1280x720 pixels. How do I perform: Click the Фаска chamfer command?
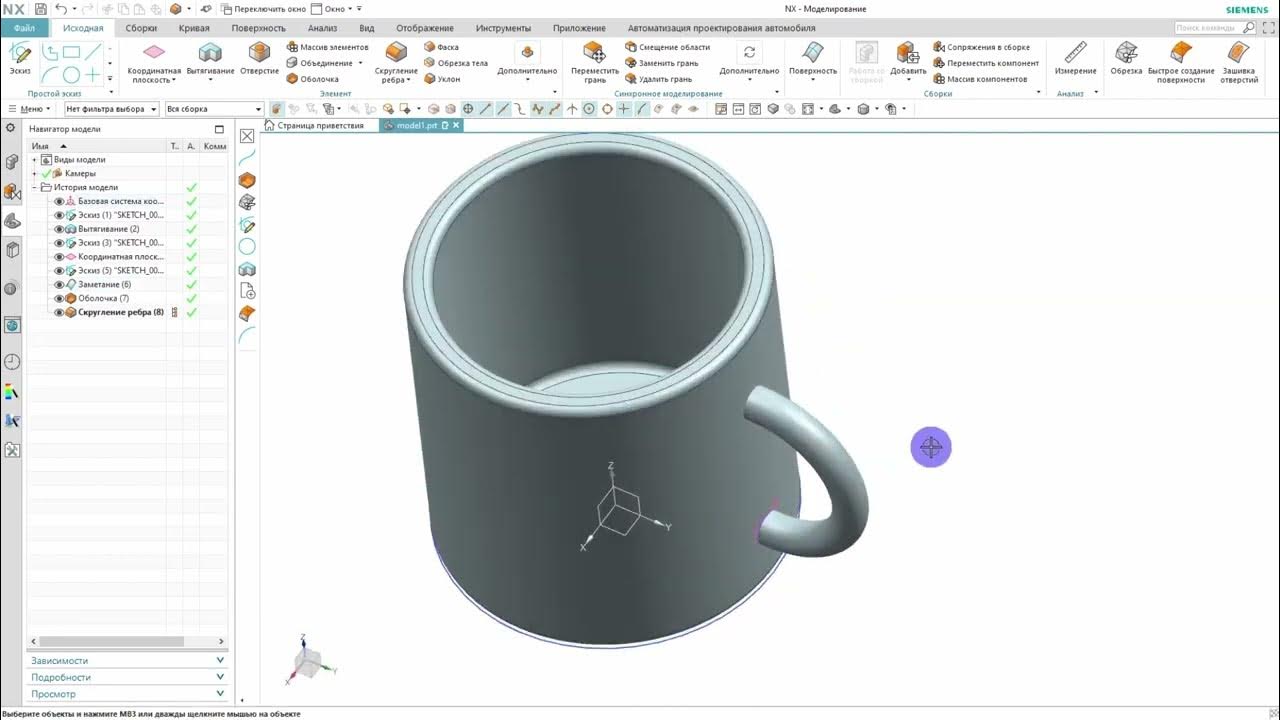pos(441,47)
